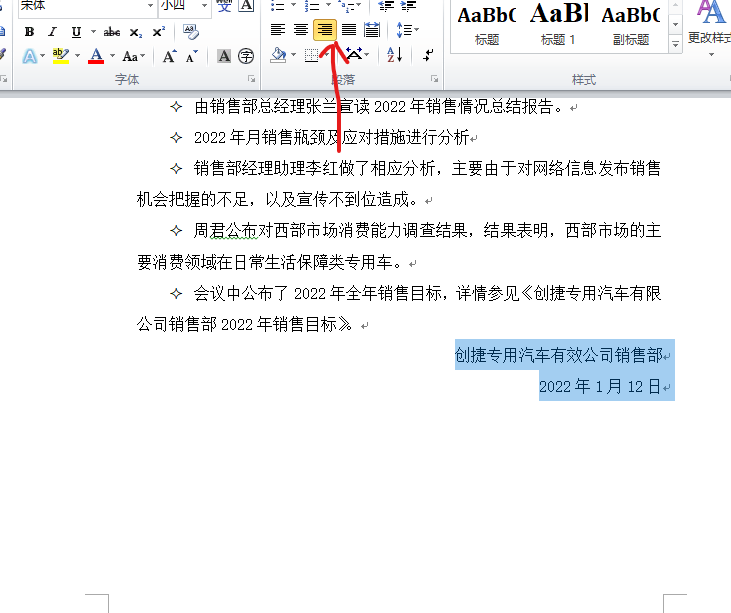Image resolution: width=731 pixels, height=613 pixels.
Task: Toggle subscript formatting
Action: 136,32
